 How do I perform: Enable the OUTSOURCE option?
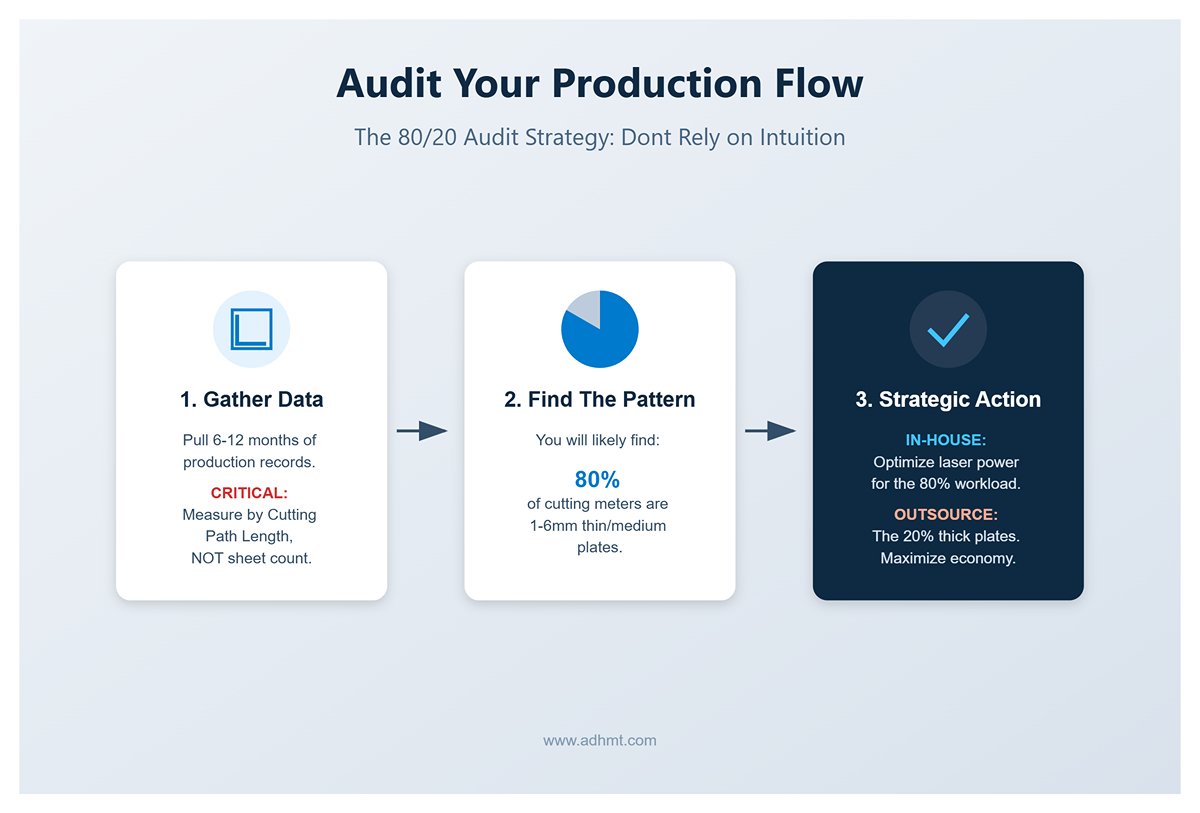(947, 514)
